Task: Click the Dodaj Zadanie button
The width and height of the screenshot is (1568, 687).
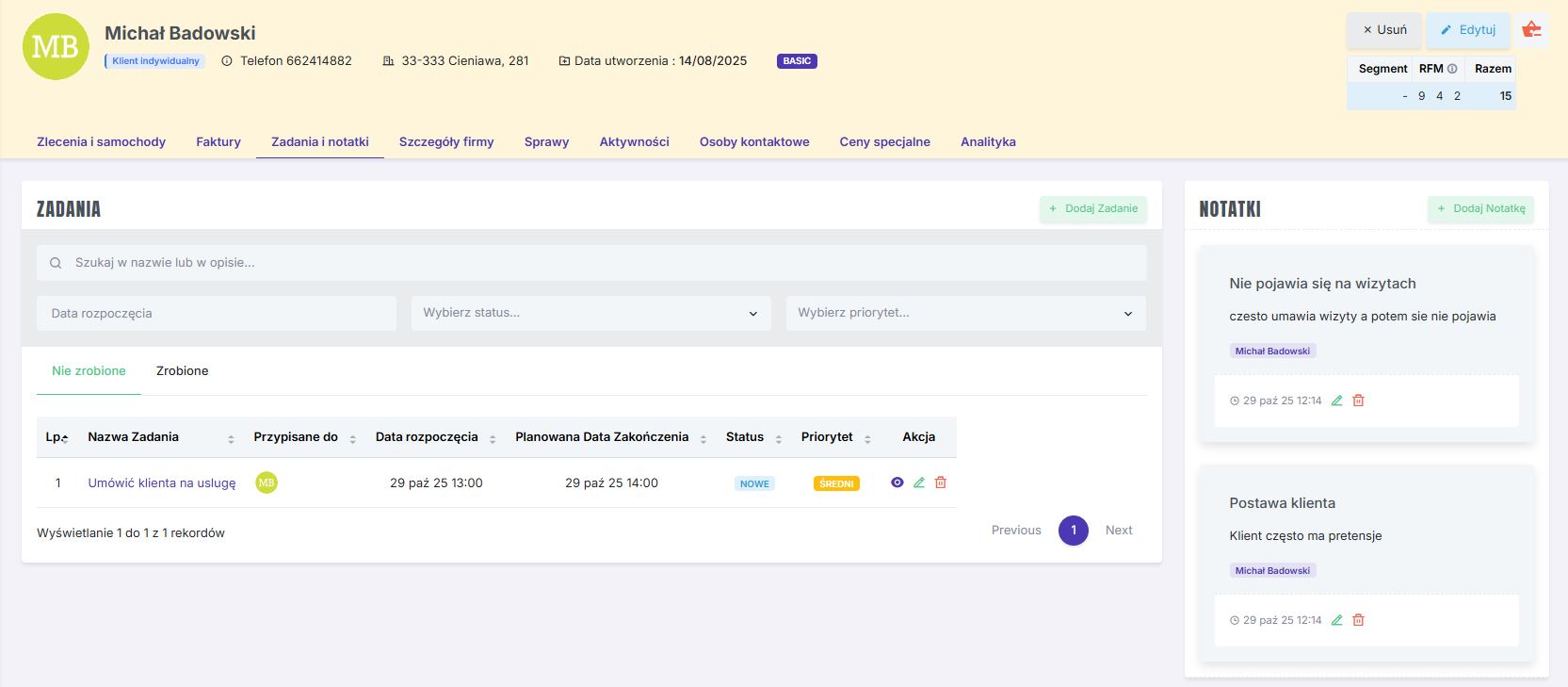Action: [1092, 209]
